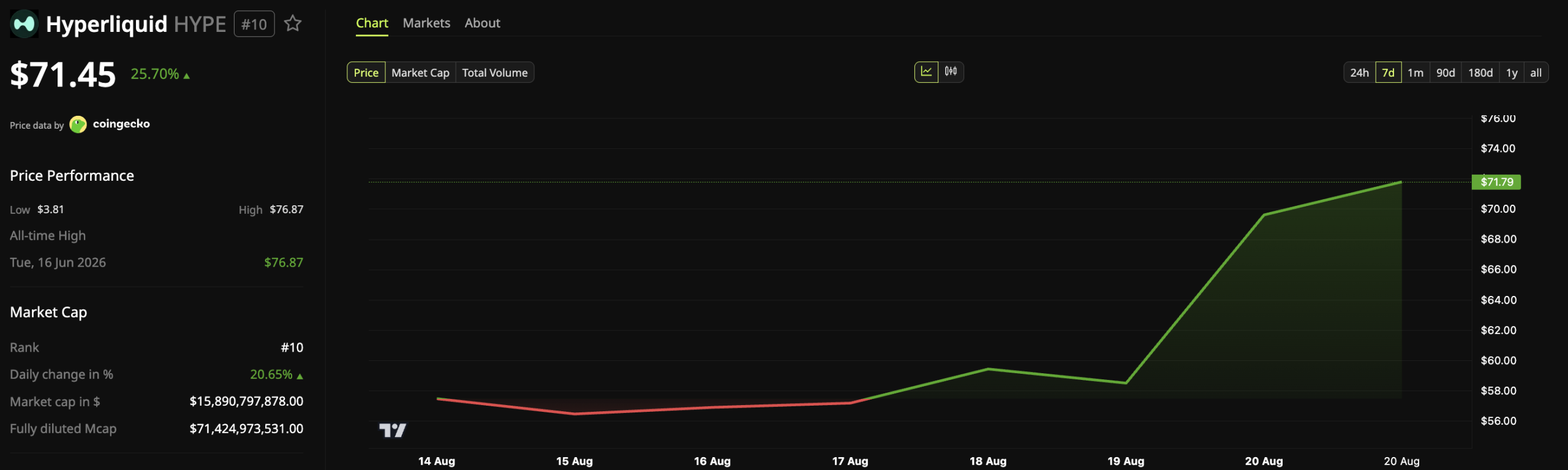Select the Total Volume data toggle
Screen dimensions: 1568x470
495,72
